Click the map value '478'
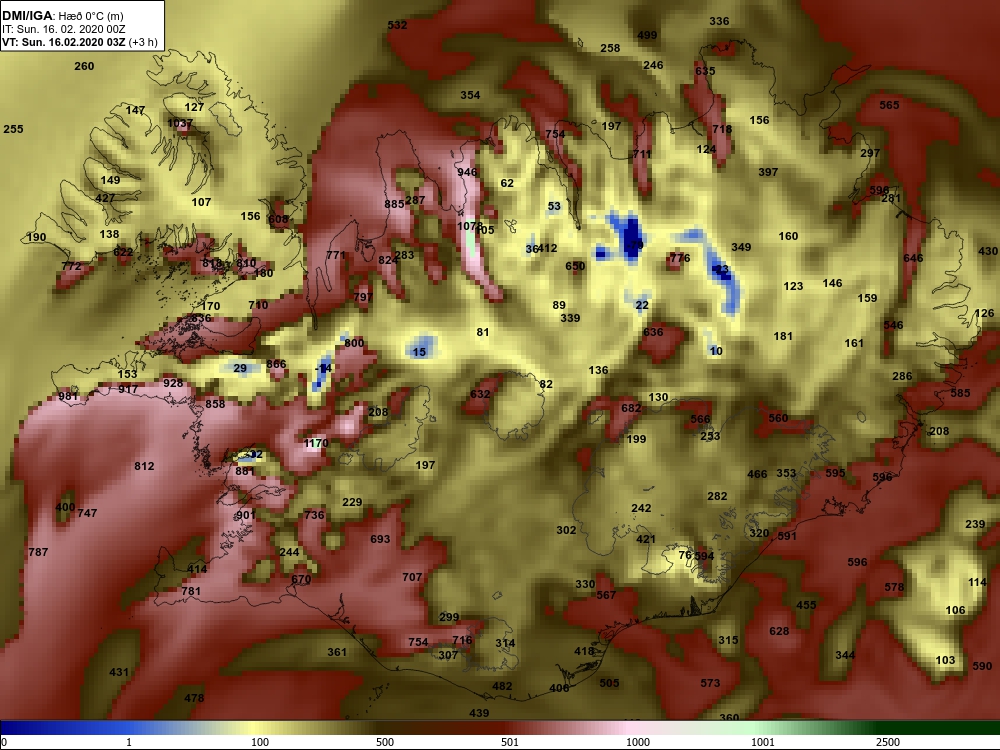1000x750 pixels. point(195,698)
